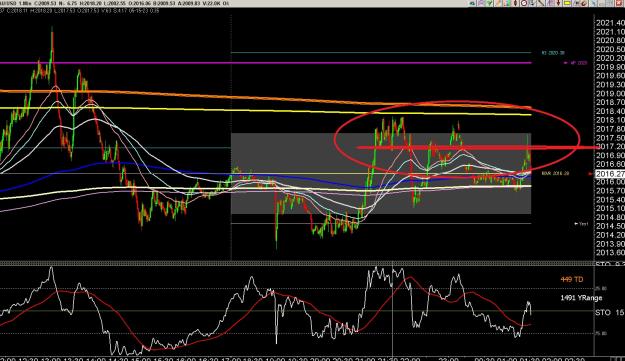
Task: Click the 2021.40 price axis label
Action: (x=610, y=23)
